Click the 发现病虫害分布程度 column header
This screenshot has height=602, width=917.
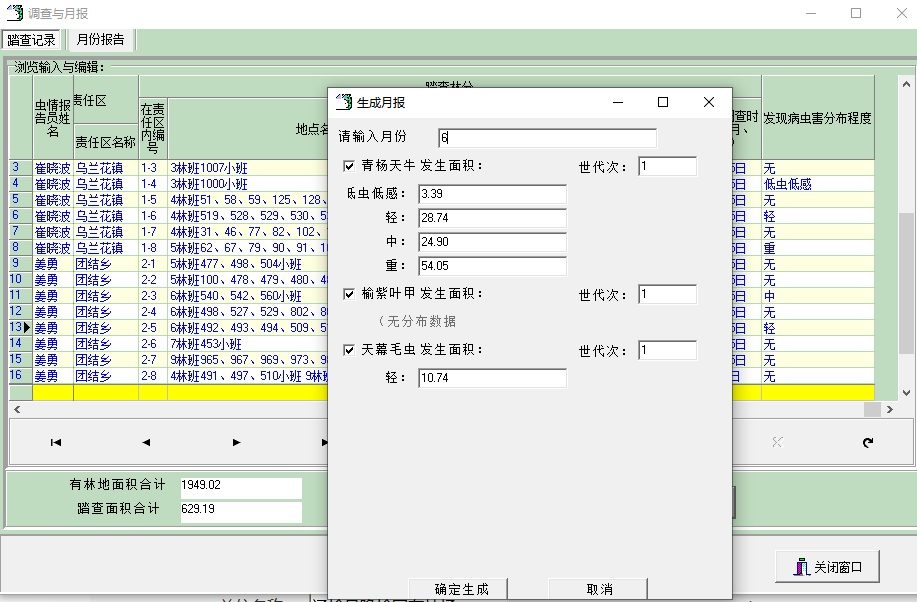pos(818,118)
